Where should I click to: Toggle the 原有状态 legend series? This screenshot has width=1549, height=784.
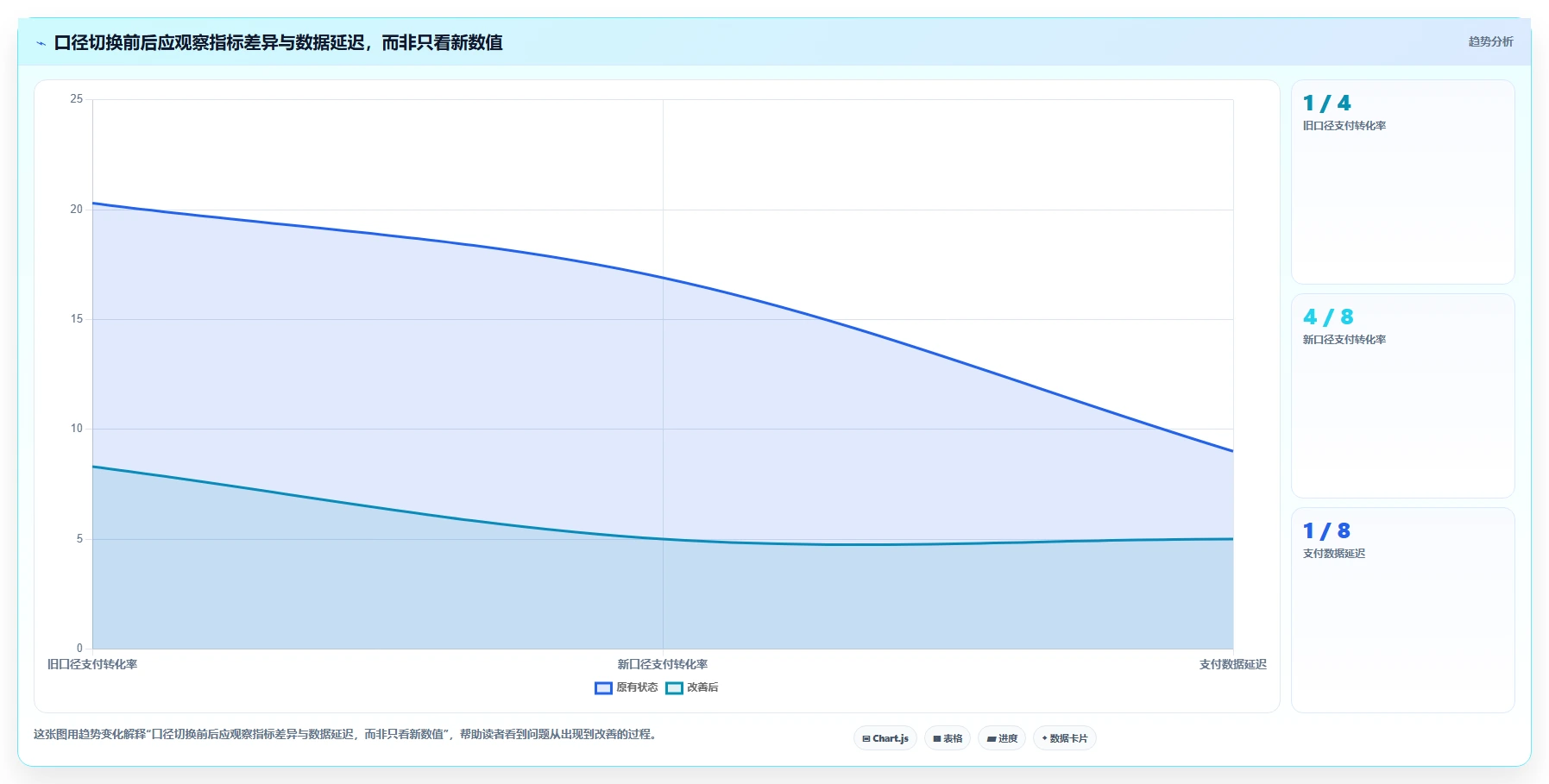[627, 687]
